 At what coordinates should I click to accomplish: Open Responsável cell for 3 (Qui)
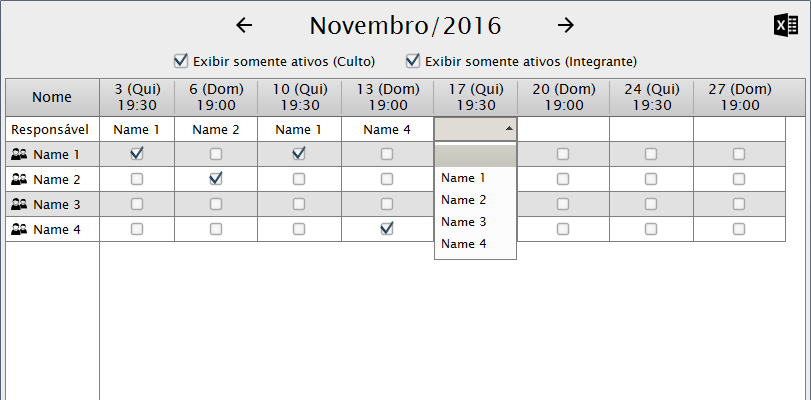(x=137, y=129)
